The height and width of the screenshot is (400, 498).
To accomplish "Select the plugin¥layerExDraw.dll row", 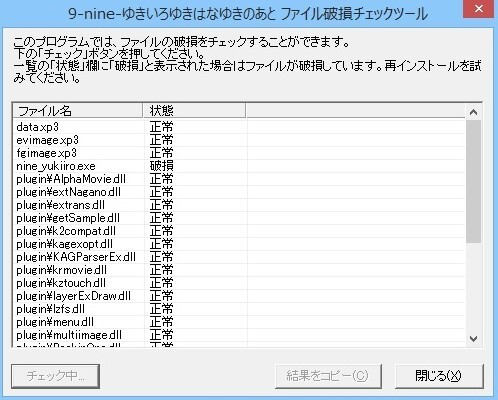I will (x=239, y=296).
